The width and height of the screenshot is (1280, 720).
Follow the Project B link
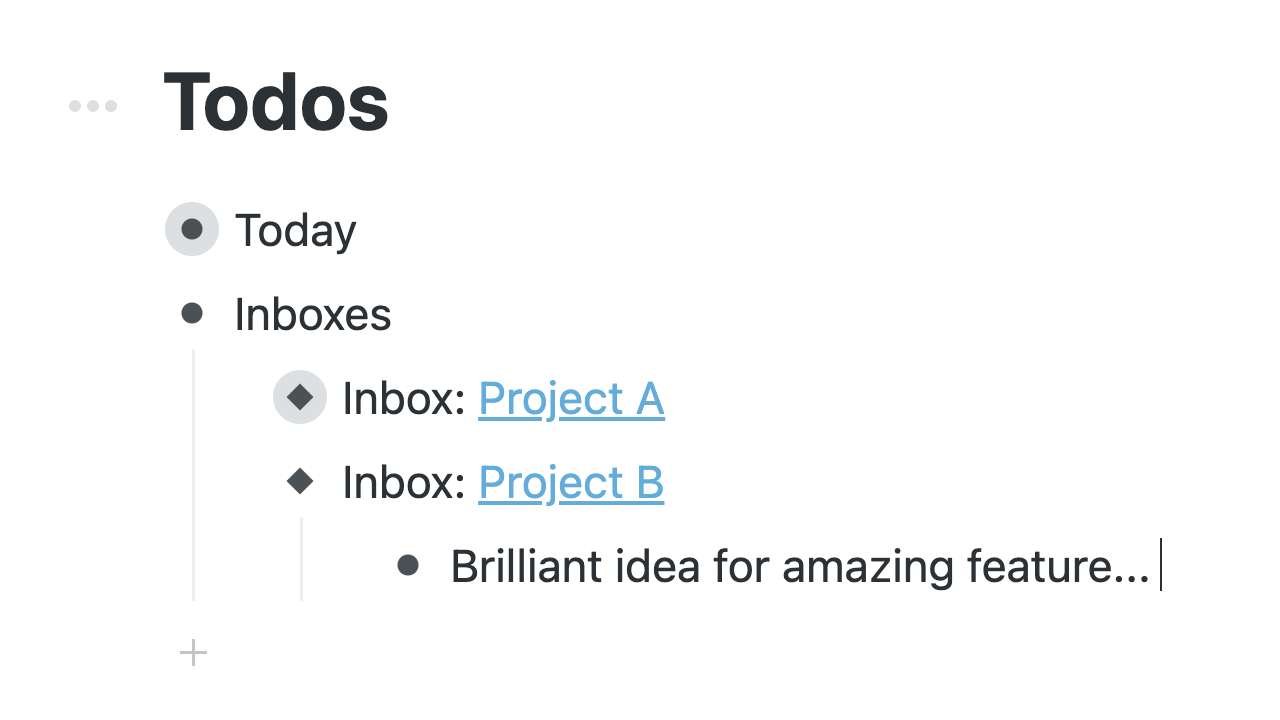571,483
